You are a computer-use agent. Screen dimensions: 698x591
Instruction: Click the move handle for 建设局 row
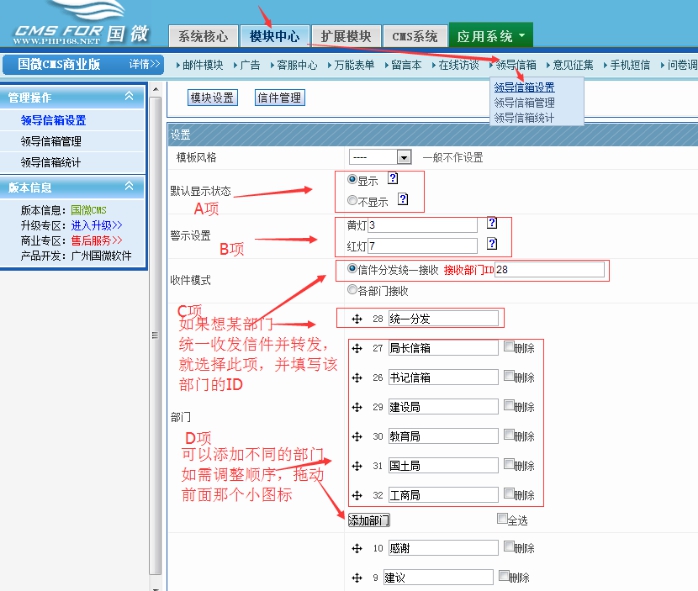357,408
